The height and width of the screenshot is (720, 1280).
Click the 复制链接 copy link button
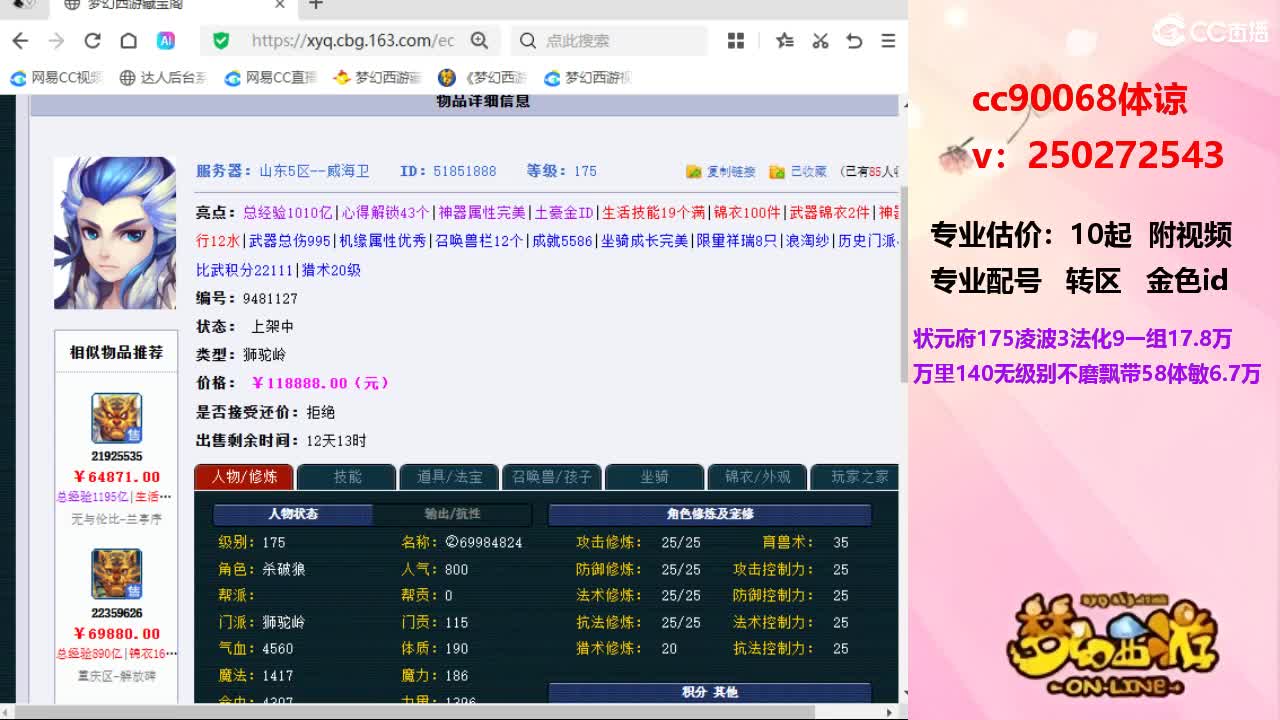point(721,172)
